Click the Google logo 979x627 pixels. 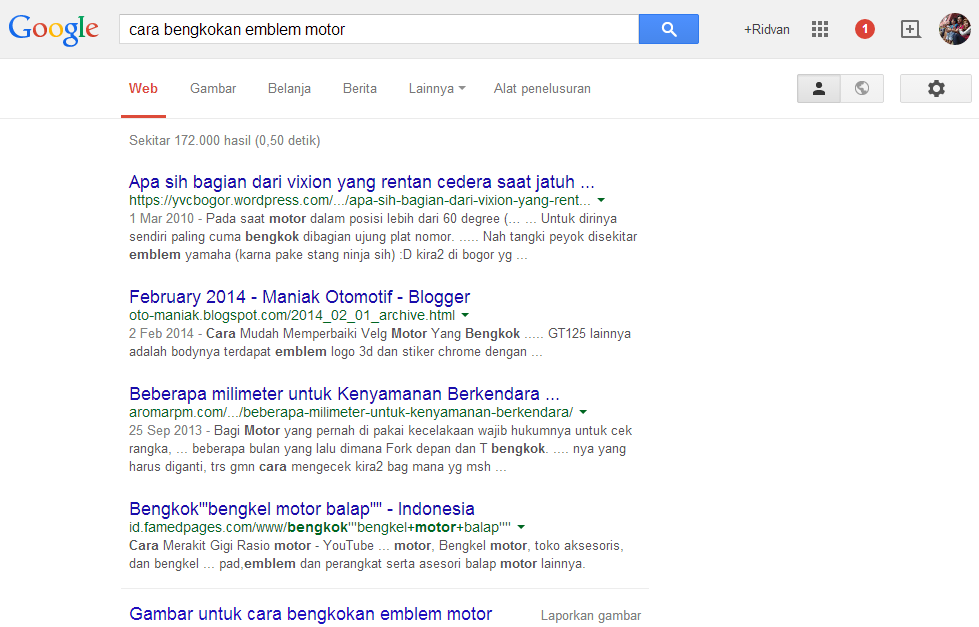pos(54,29)
